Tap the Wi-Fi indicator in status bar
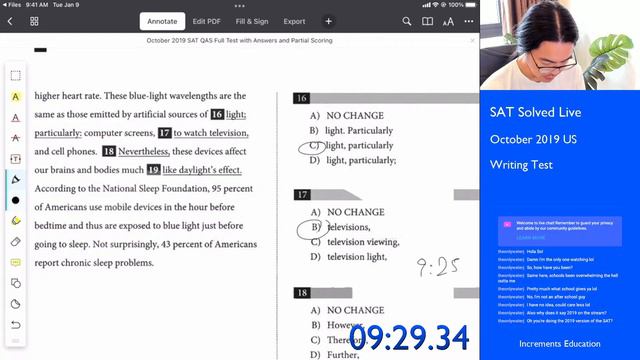The height and width of the screenshot is (360, 640). (x=436, y=5)
